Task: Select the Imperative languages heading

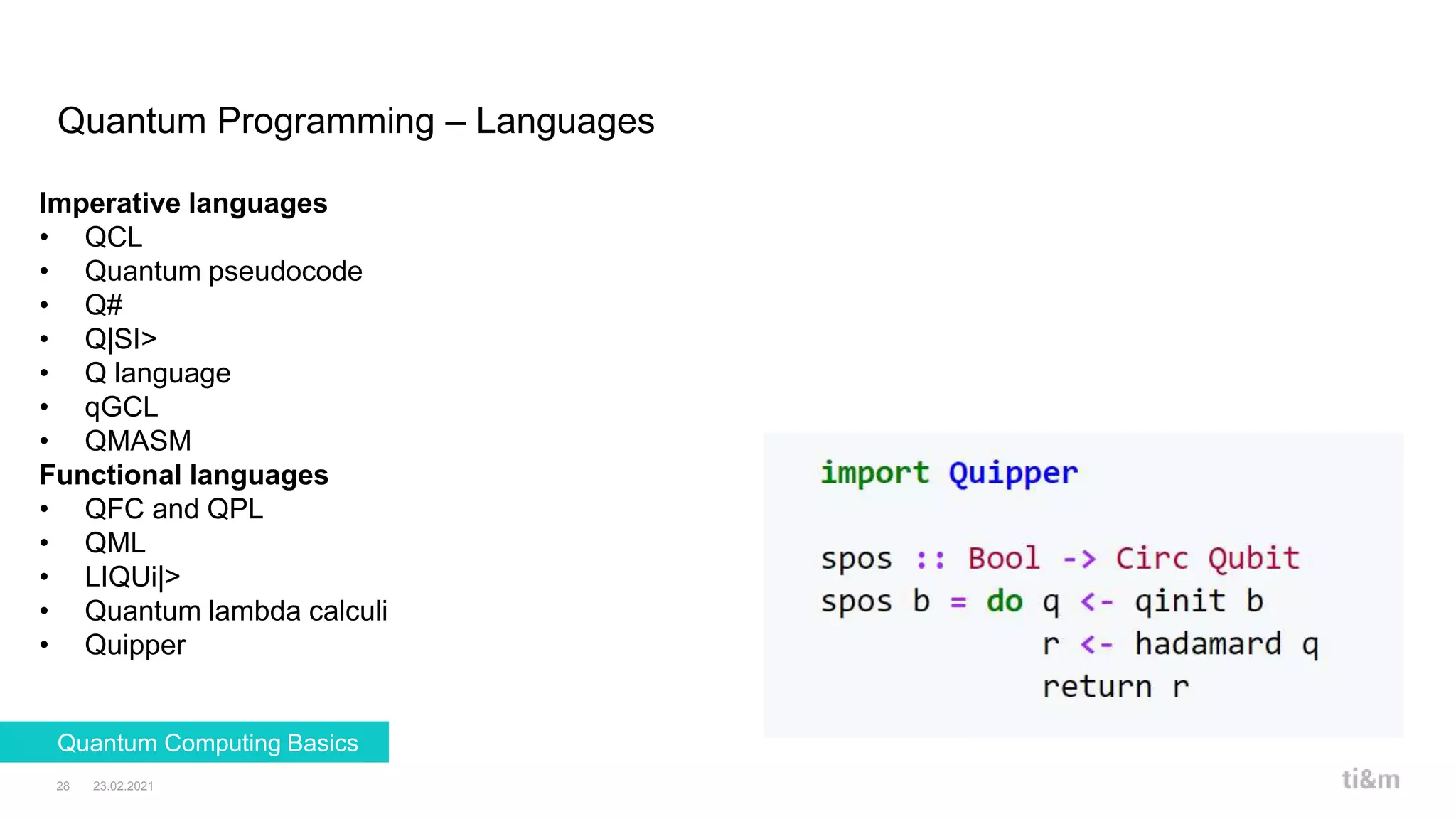Action: [183, 203]
